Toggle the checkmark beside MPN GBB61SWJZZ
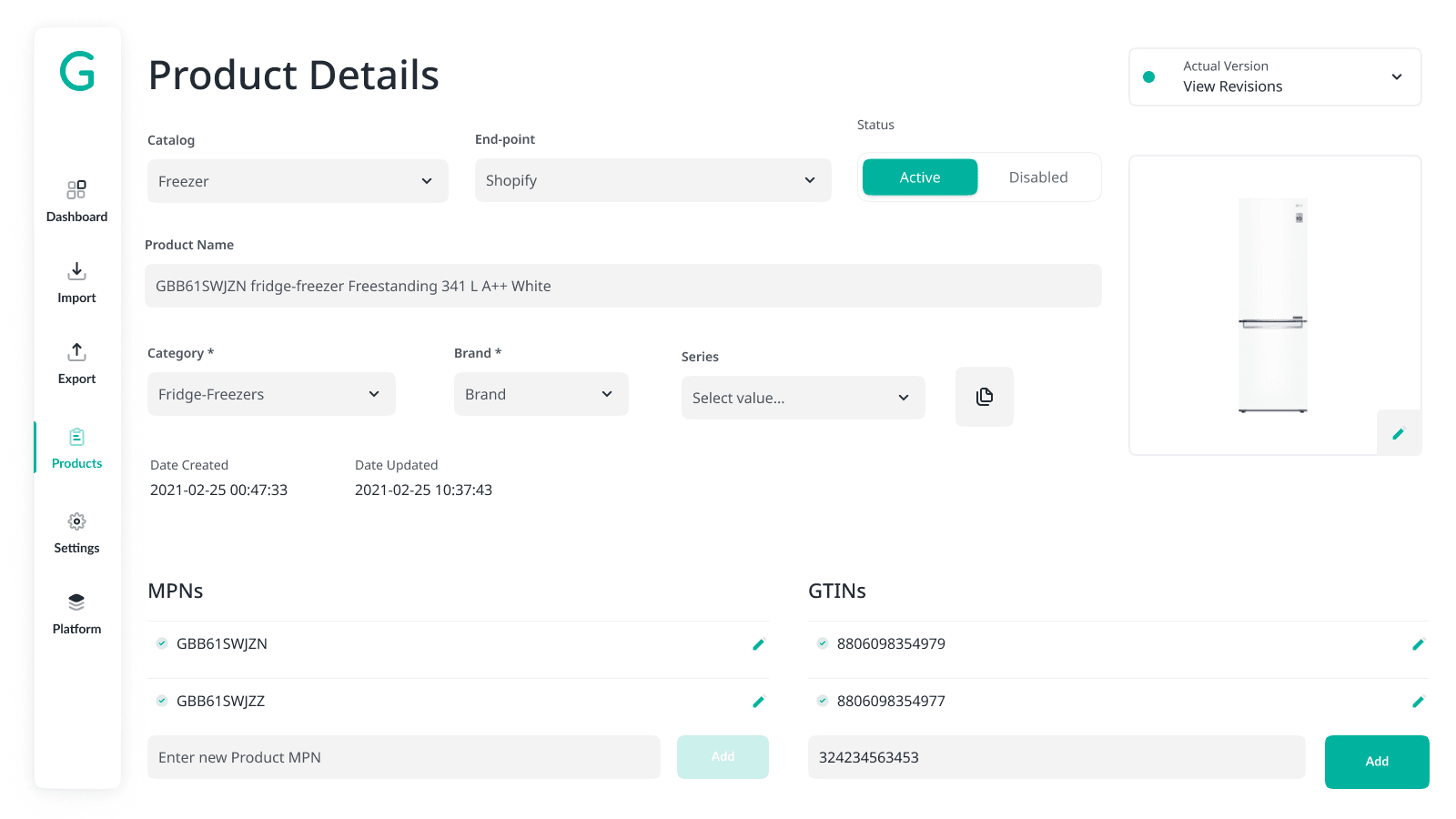 [161, 701]
